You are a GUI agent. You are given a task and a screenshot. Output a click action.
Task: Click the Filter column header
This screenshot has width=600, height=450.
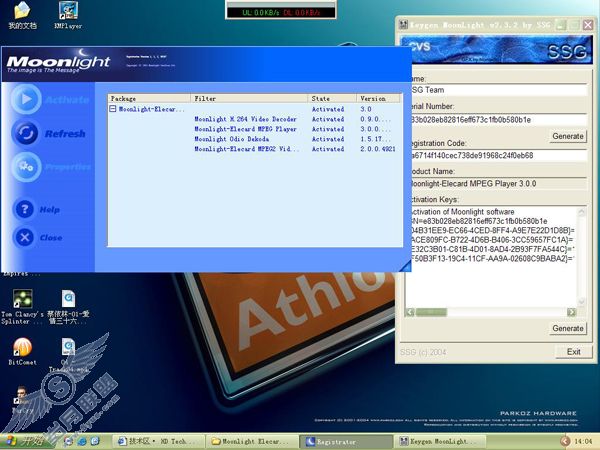click(249, 98)
